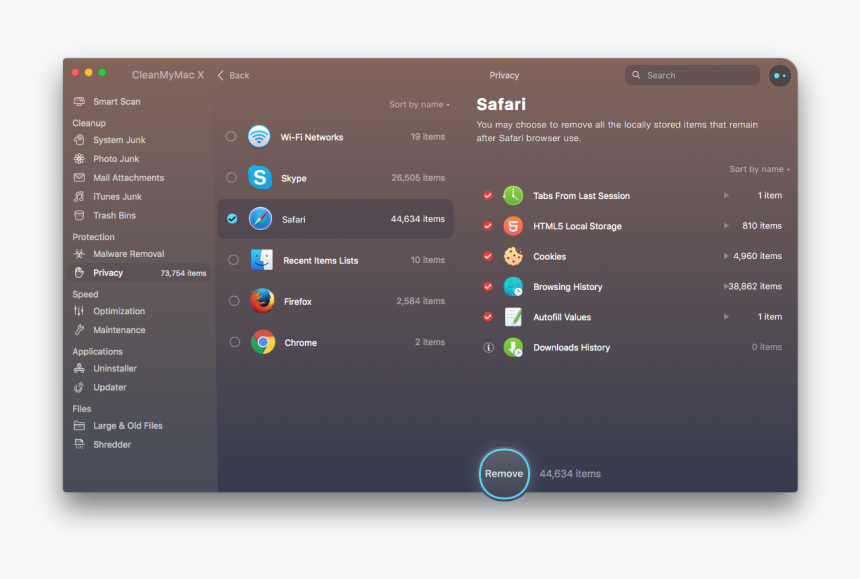Uncheck Tabs From Last Session
The image size is (860, 579).
click(x=488, y=195)
